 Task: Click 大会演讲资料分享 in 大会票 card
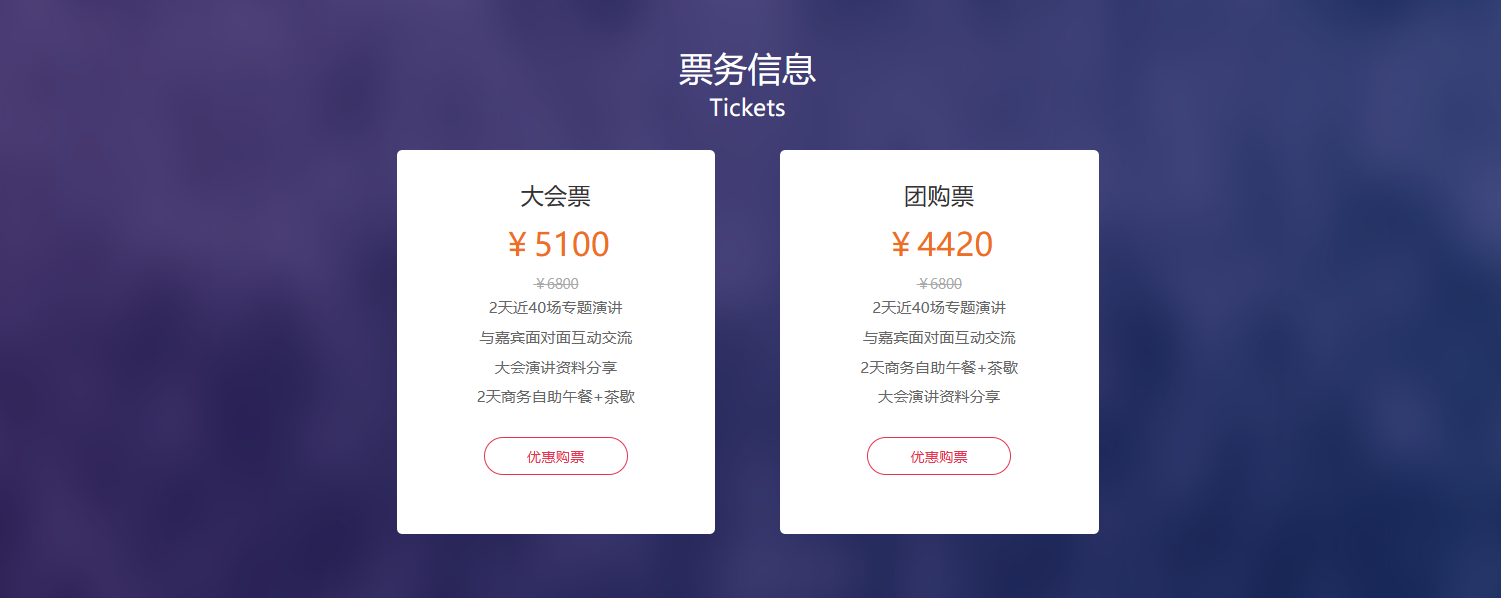556,367
